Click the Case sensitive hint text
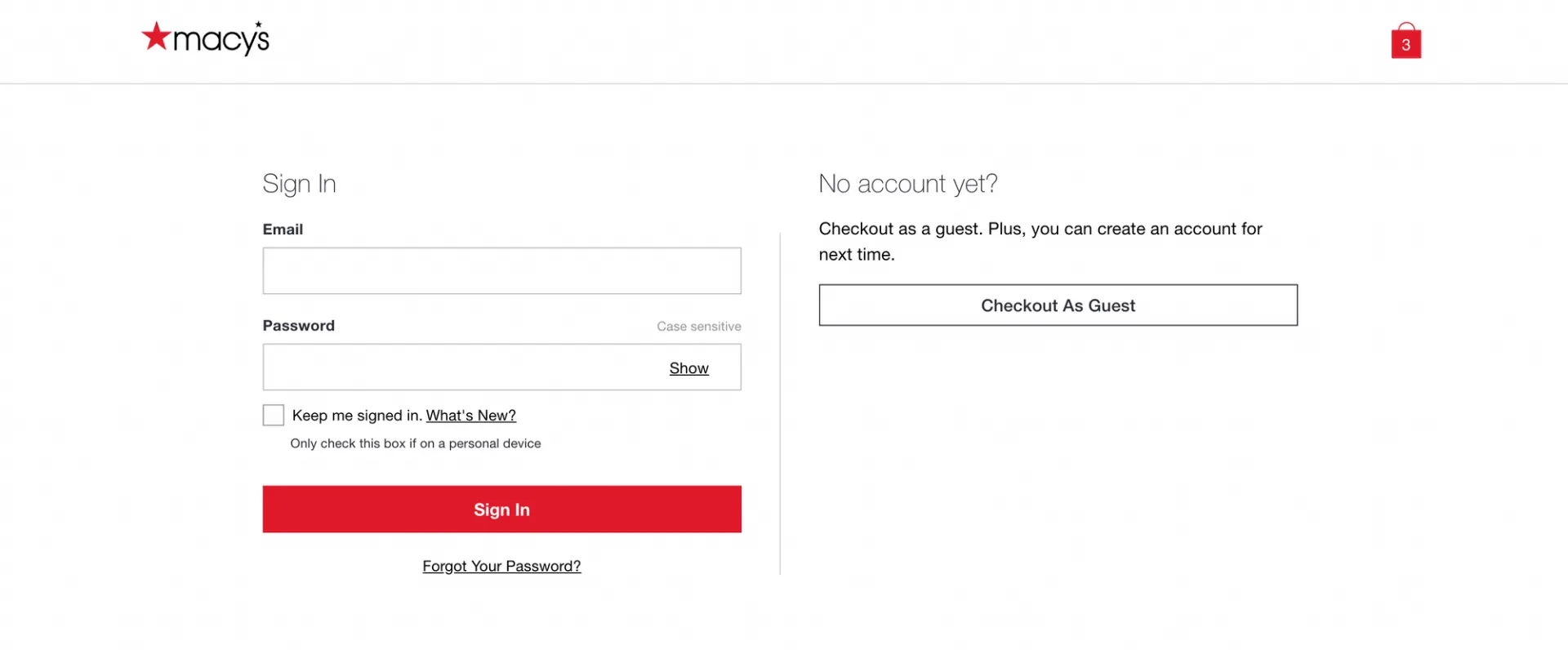 point(699,327)
